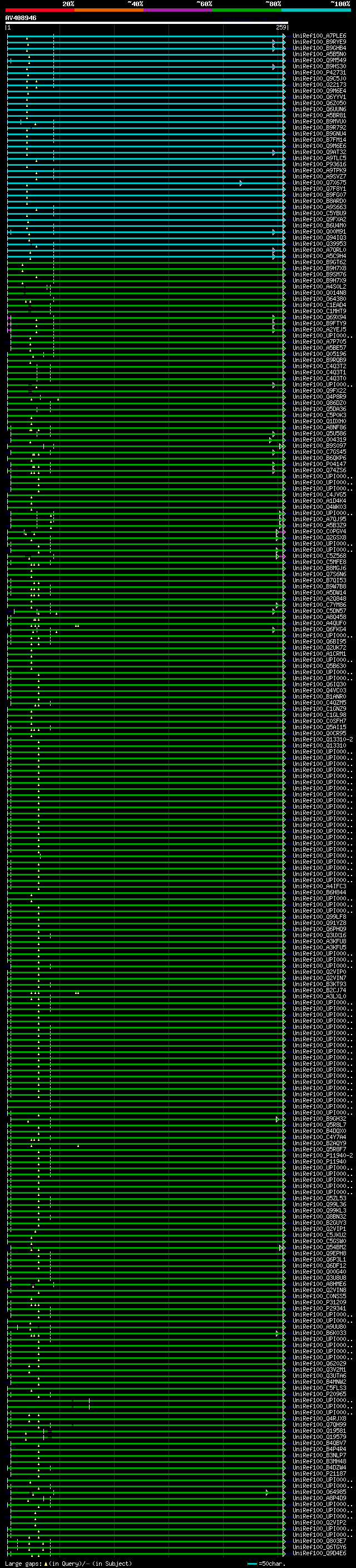356x1568 pixels.
Task: Select the orange ~40% identity color segment
Action: click(x=108, y=10)
